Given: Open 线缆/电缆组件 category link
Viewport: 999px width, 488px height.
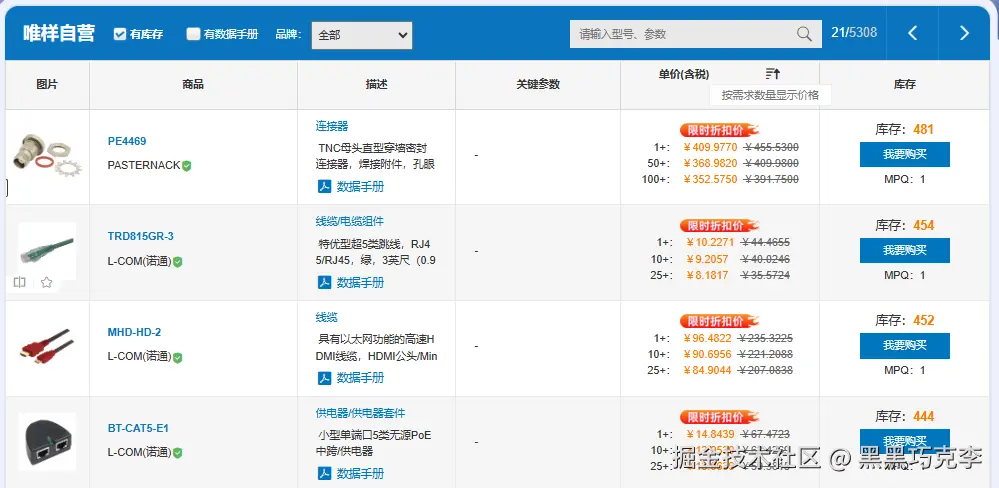Looking at the screenshot, I should pyautogui.click(x=350, y=221).
